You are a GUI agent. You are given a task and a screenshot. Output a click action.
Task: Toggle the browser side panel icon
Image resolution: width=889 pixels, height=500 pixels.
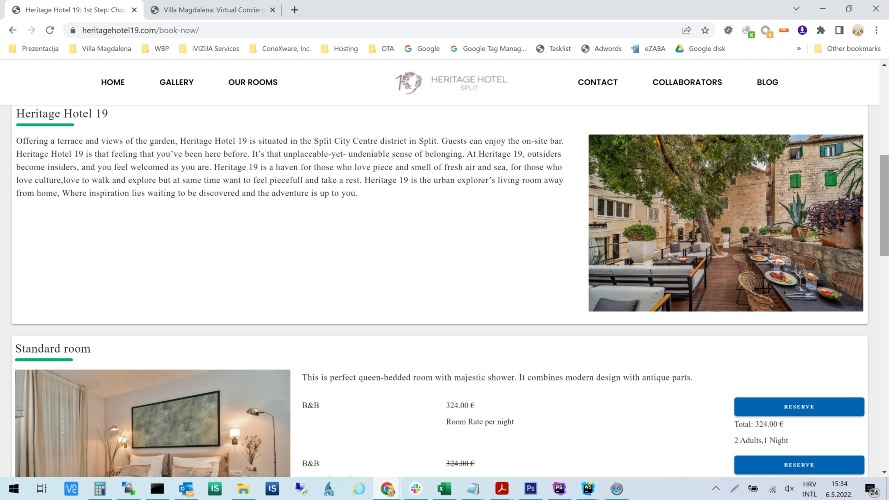coord(839,30)
